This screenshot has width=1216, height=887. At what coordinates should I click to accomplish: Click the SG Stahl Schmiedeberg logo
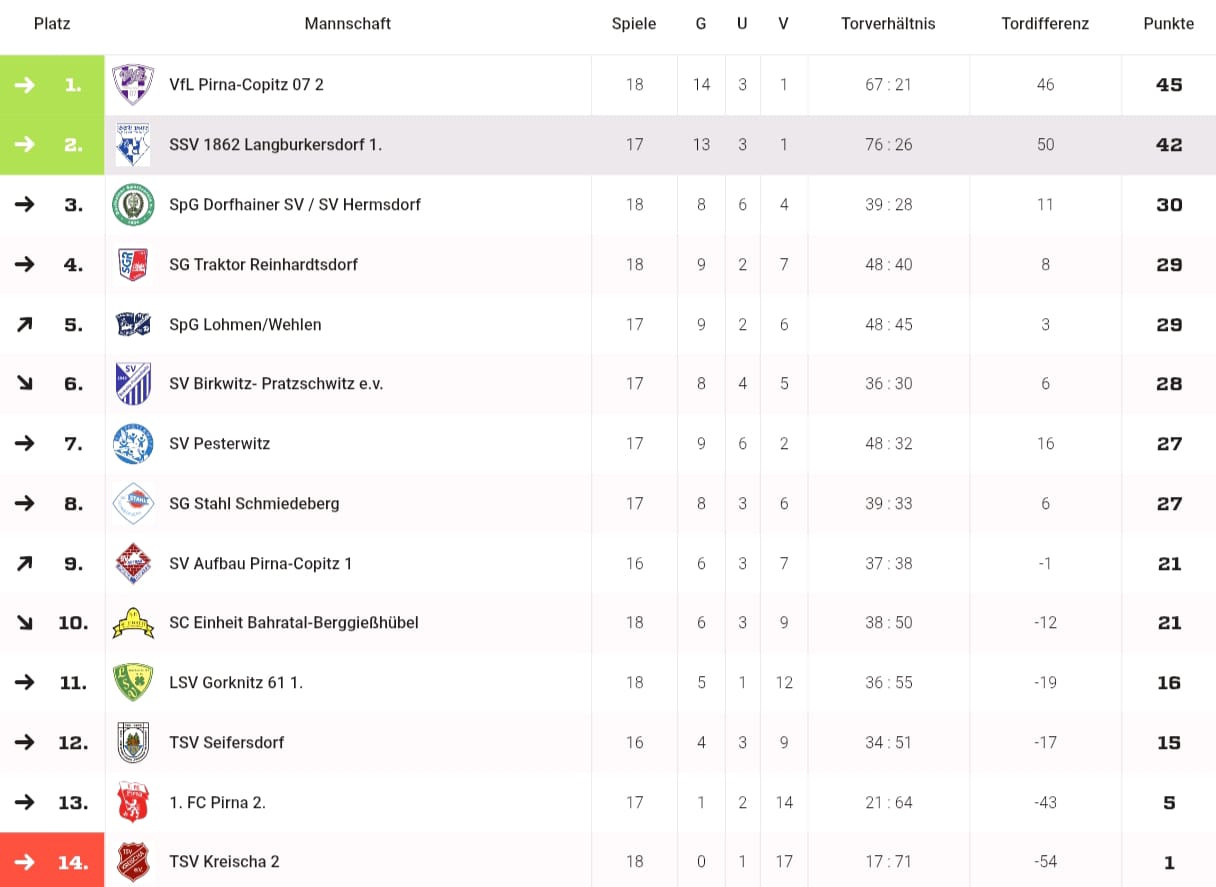132,504
